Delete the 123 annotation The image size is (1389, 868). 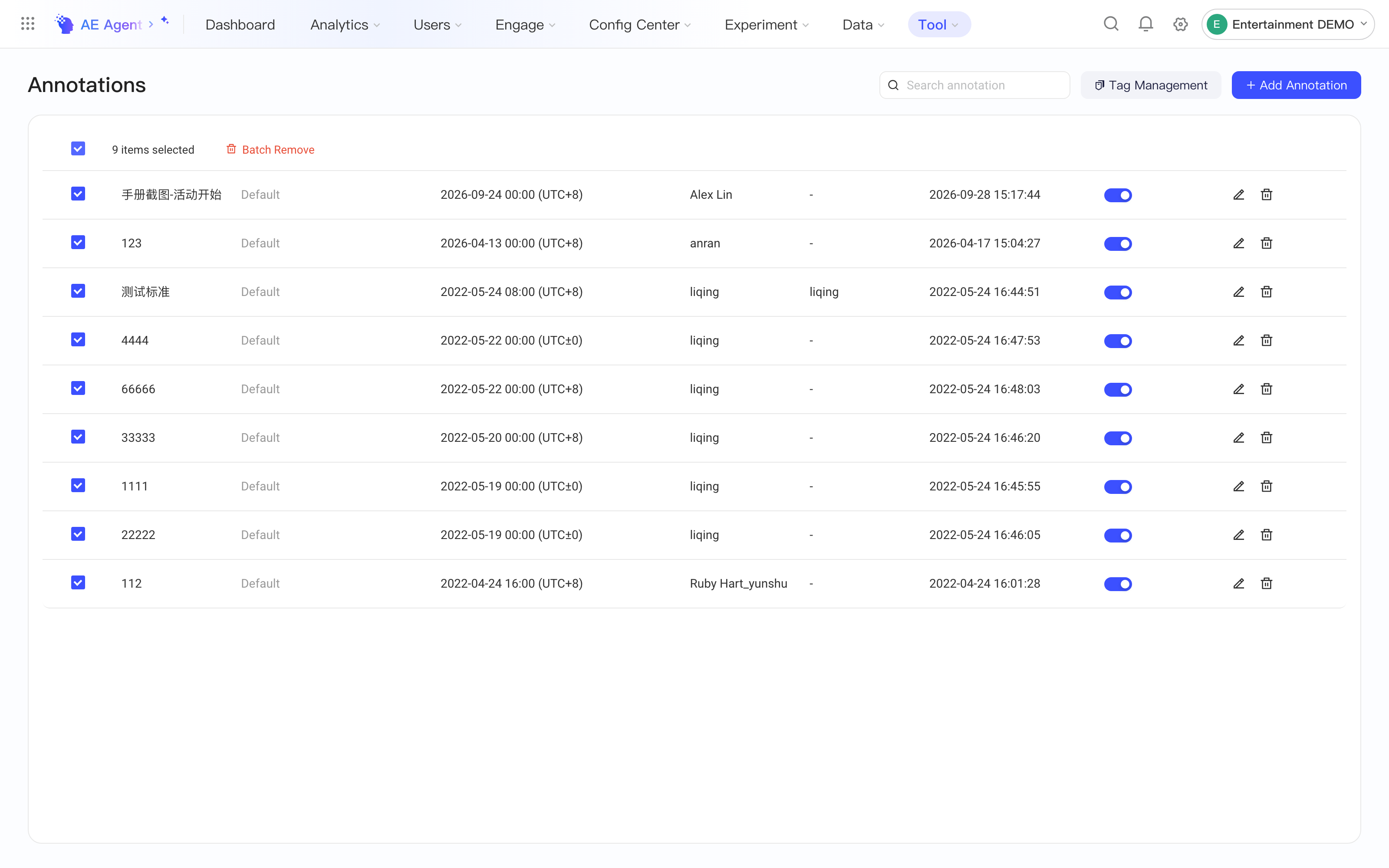coord(1266,243)
